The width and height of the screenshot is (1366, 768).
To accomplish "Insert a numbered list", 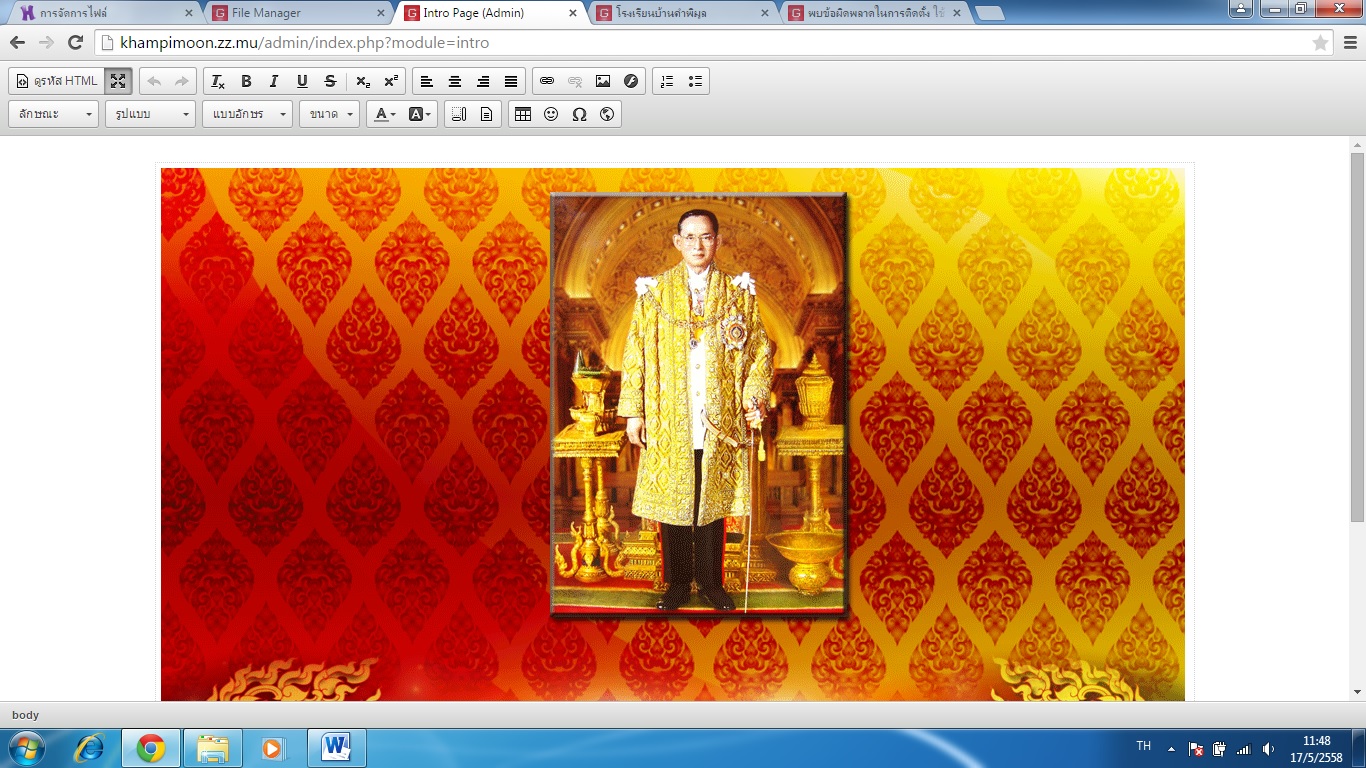I will tap(668, 81).
